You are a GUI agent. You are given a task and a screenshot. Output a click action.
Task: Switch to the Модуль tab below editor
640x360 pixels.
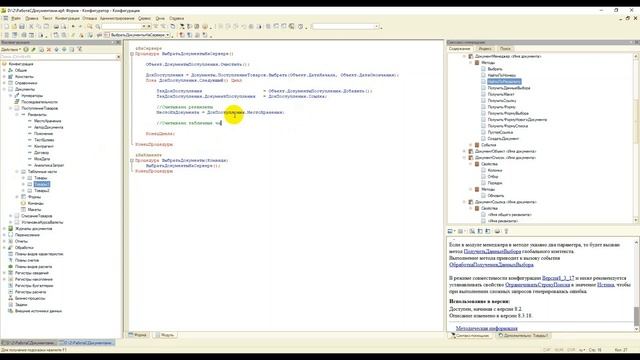pyautogui.click(x=165, y=335)
